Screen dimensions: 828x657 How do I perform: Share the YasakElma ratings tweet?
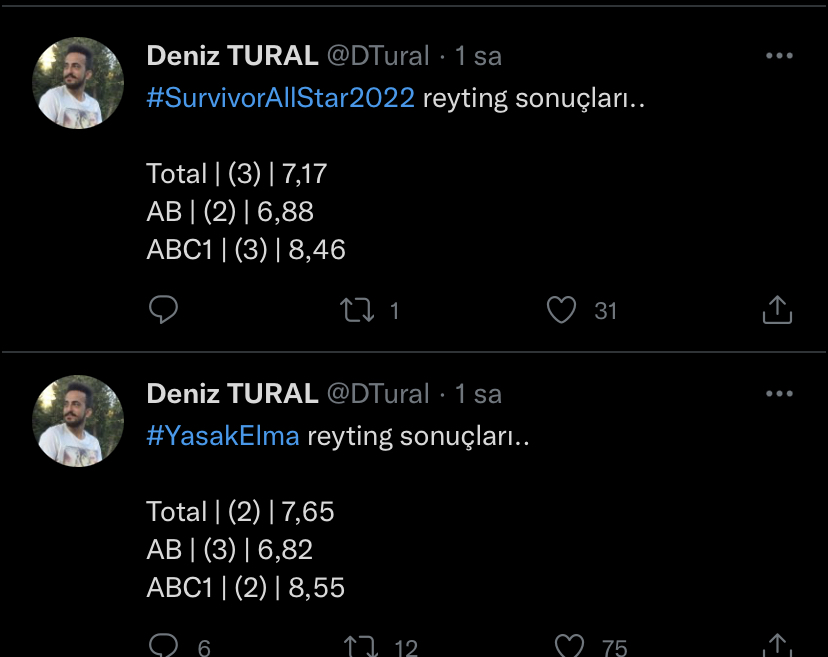point(777,646)
